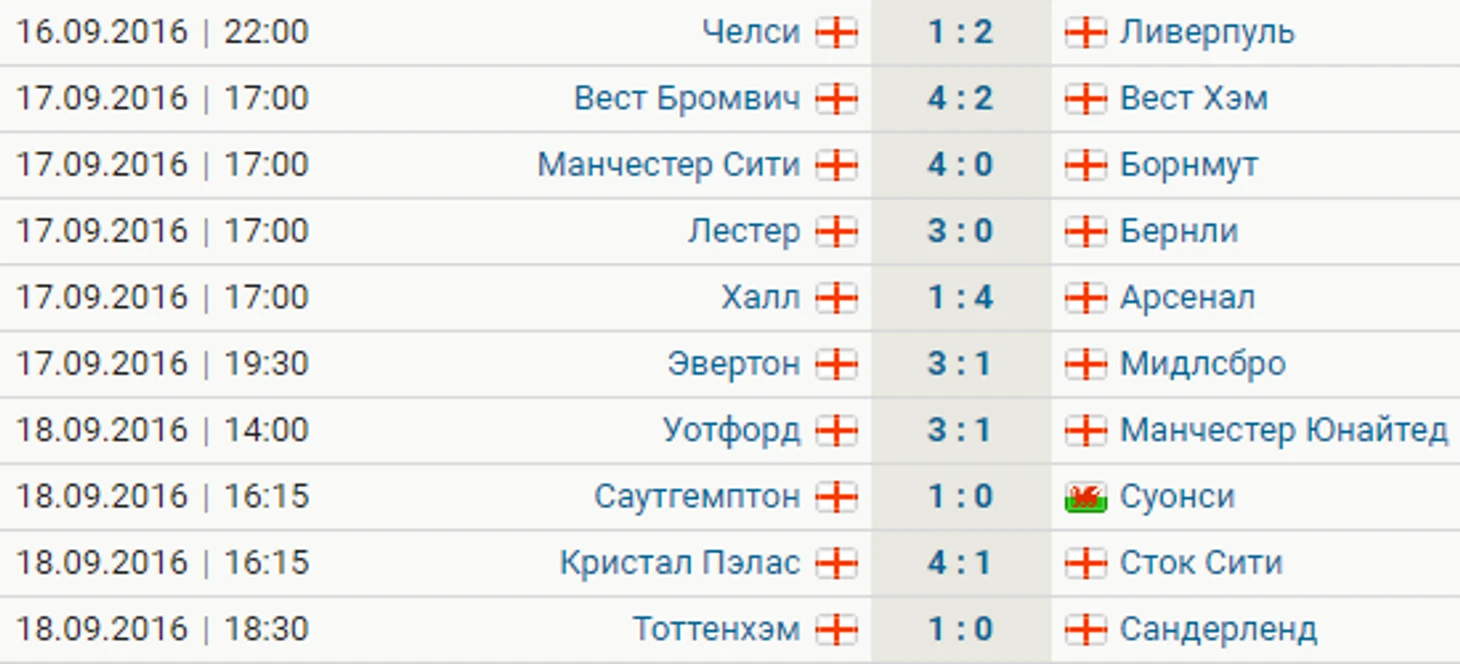The width and height of the screenshot is (1460, 664).
Task: Click the England flag beside Челси
Action: [836, 33]
